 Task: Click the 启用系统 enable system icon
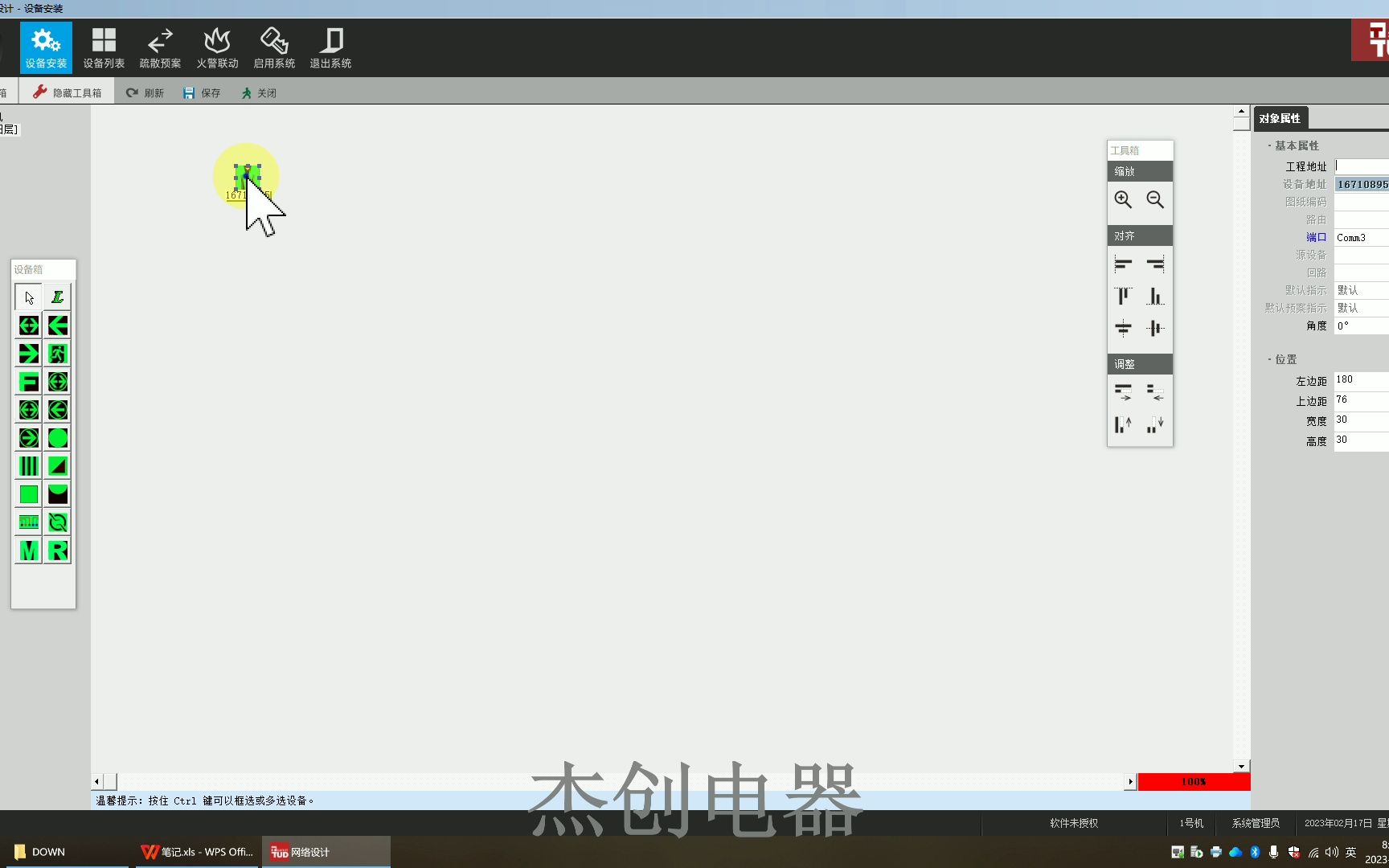pos(274,47)
